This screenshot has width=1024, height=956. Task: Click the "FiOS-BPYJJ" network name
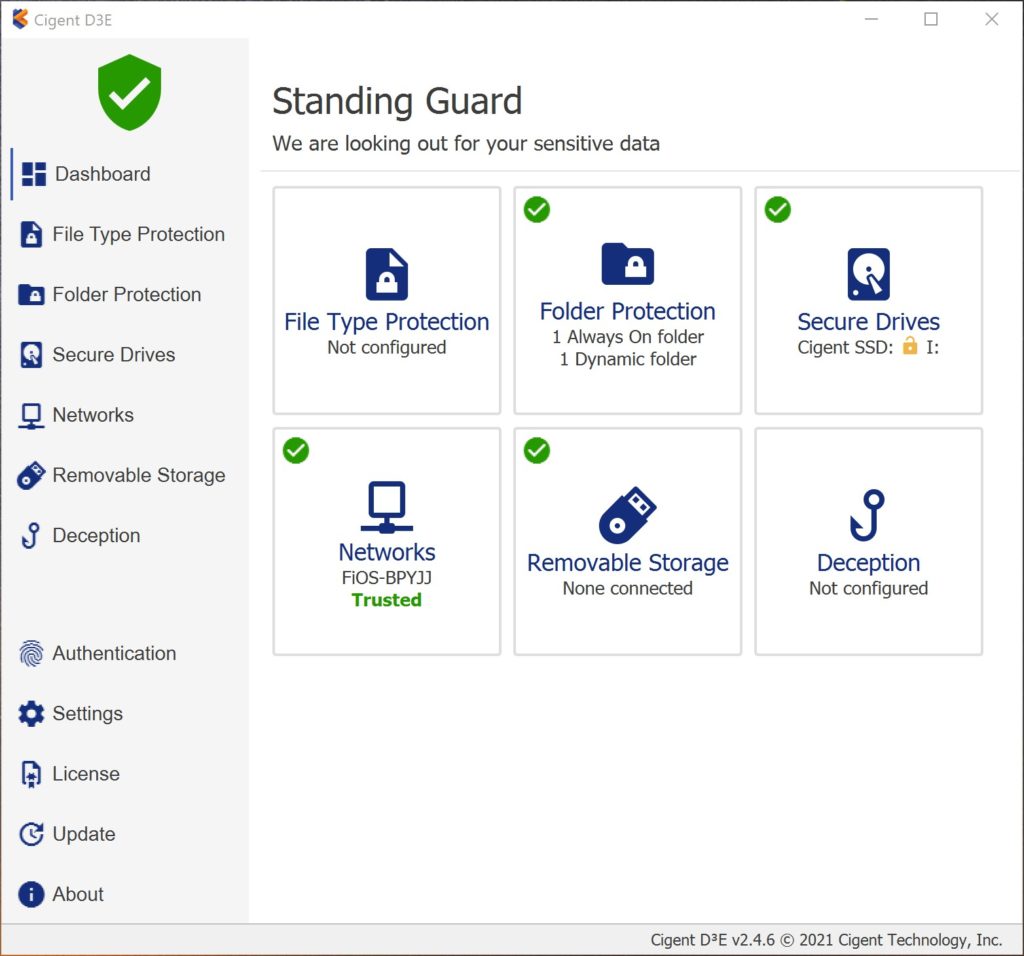coord(387,578)
